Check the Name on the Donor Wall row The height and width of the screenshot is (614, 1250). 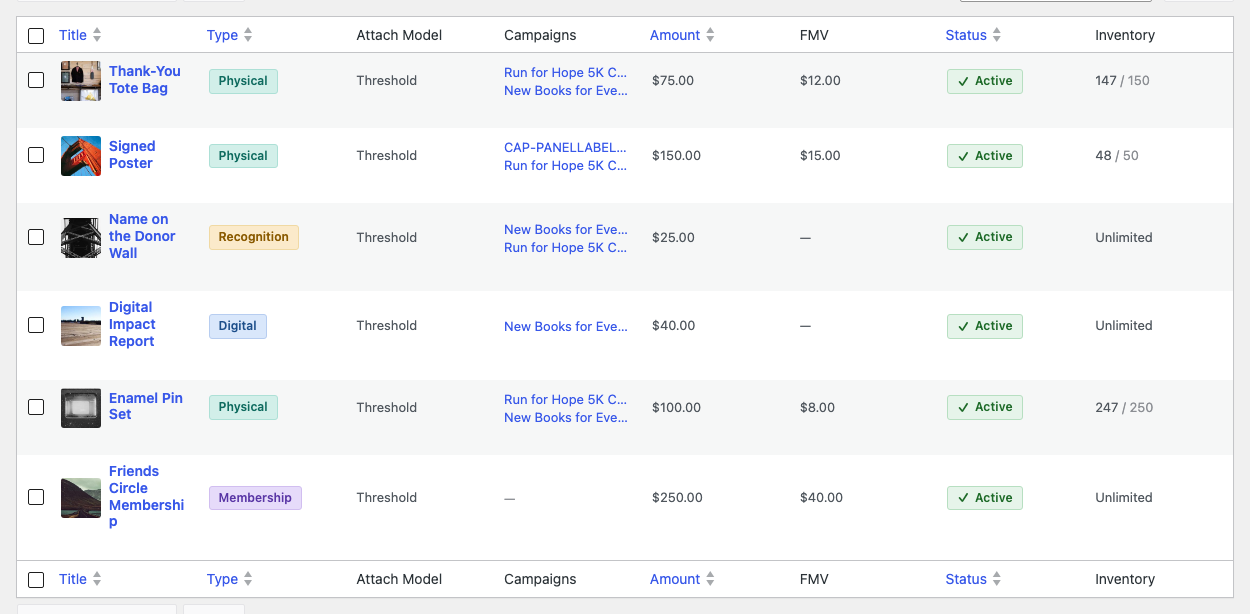[x=36, y=237]
